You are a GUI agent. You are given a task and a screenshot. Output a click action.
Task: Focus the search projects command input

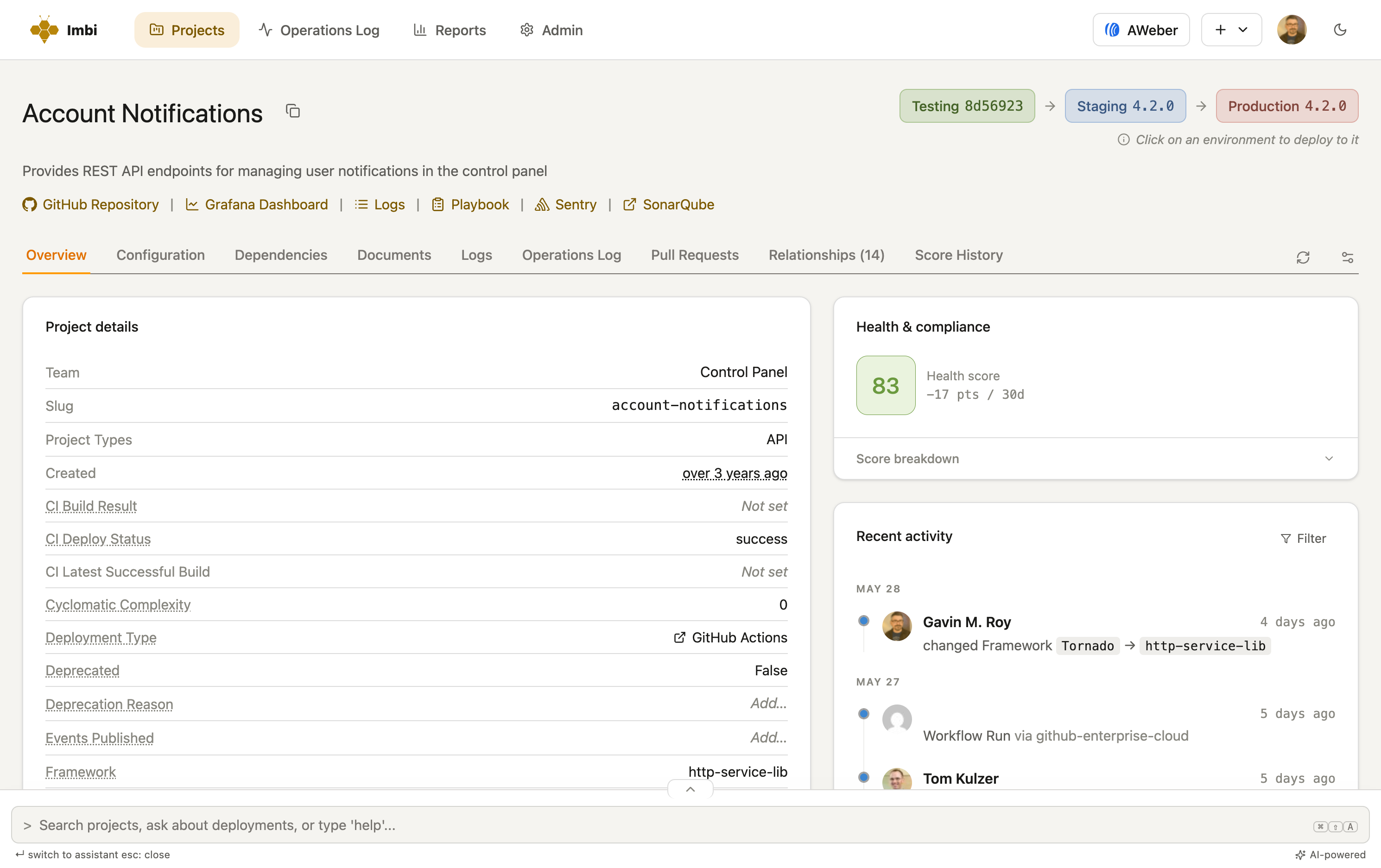click(x=690, y=825)
